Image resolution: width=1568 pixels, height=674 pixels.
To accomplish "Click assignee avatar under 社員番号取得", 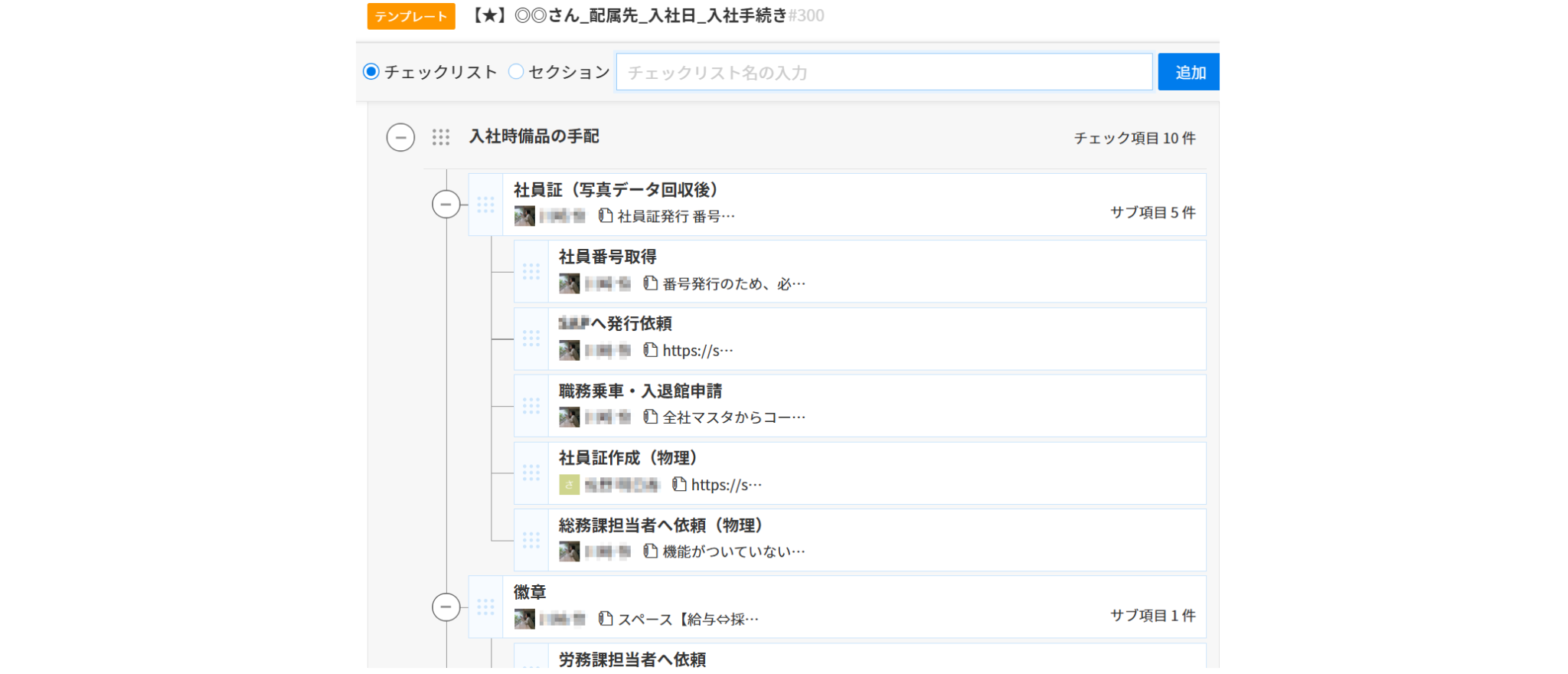I will (569, 283).
